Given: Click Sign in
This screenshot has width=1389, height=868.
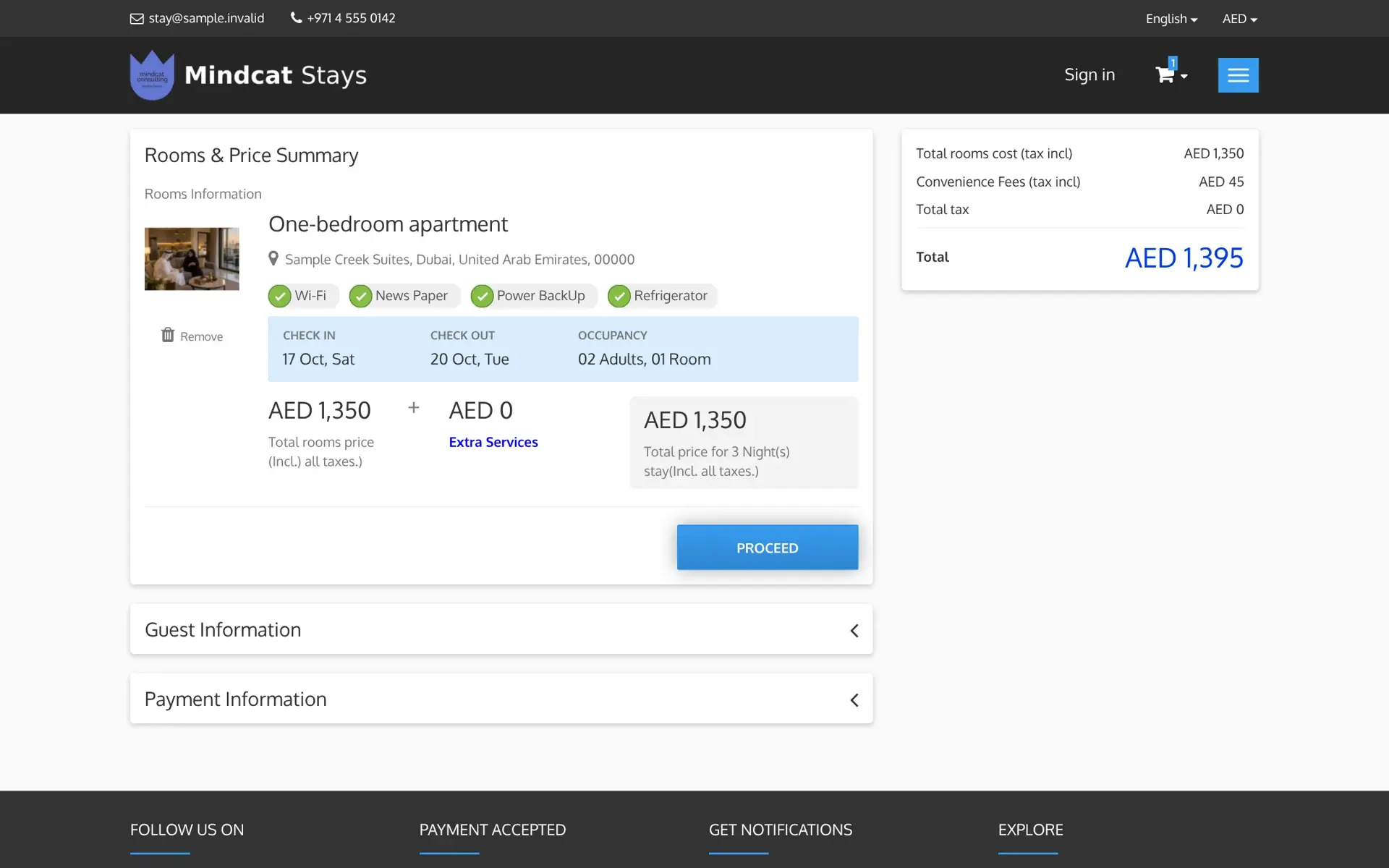Looking at the screenshot, I should coord(1089,75).
